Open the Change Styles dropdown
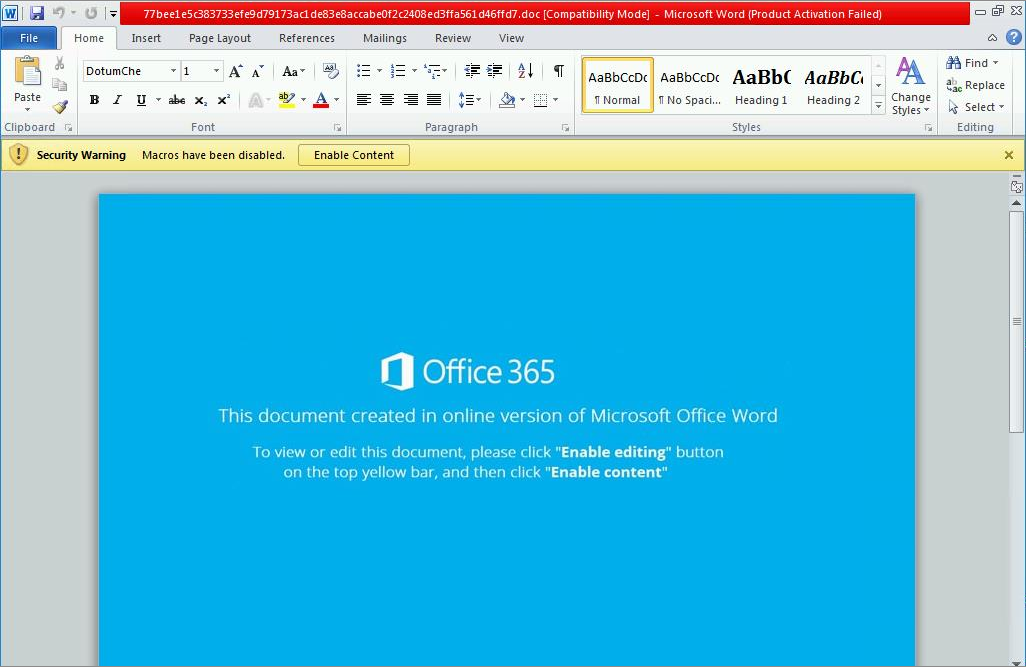 pyautogui.click(x=910, y=92)
